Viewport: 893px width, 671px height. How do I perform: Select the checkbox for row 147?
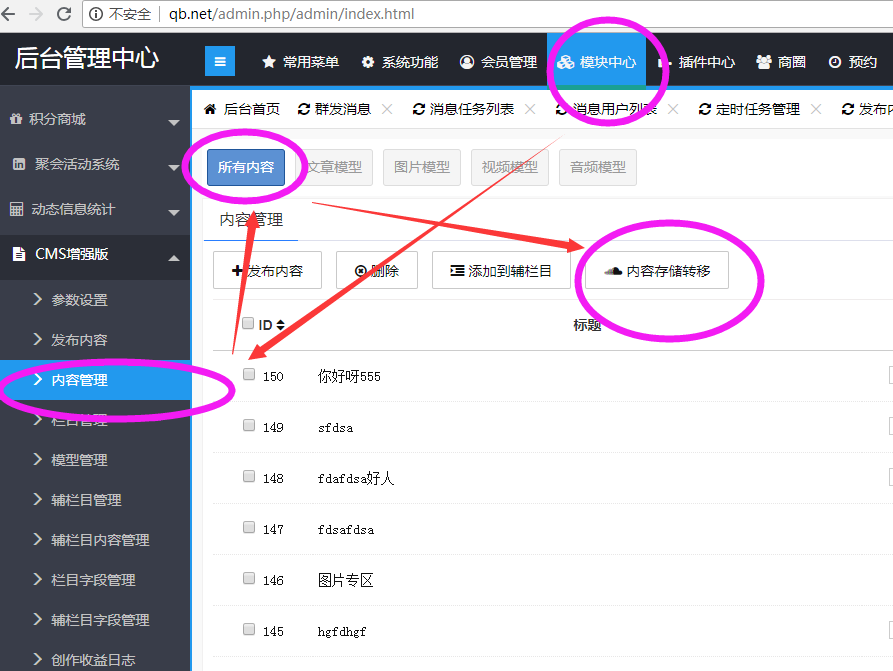click(x=249, y=527)
